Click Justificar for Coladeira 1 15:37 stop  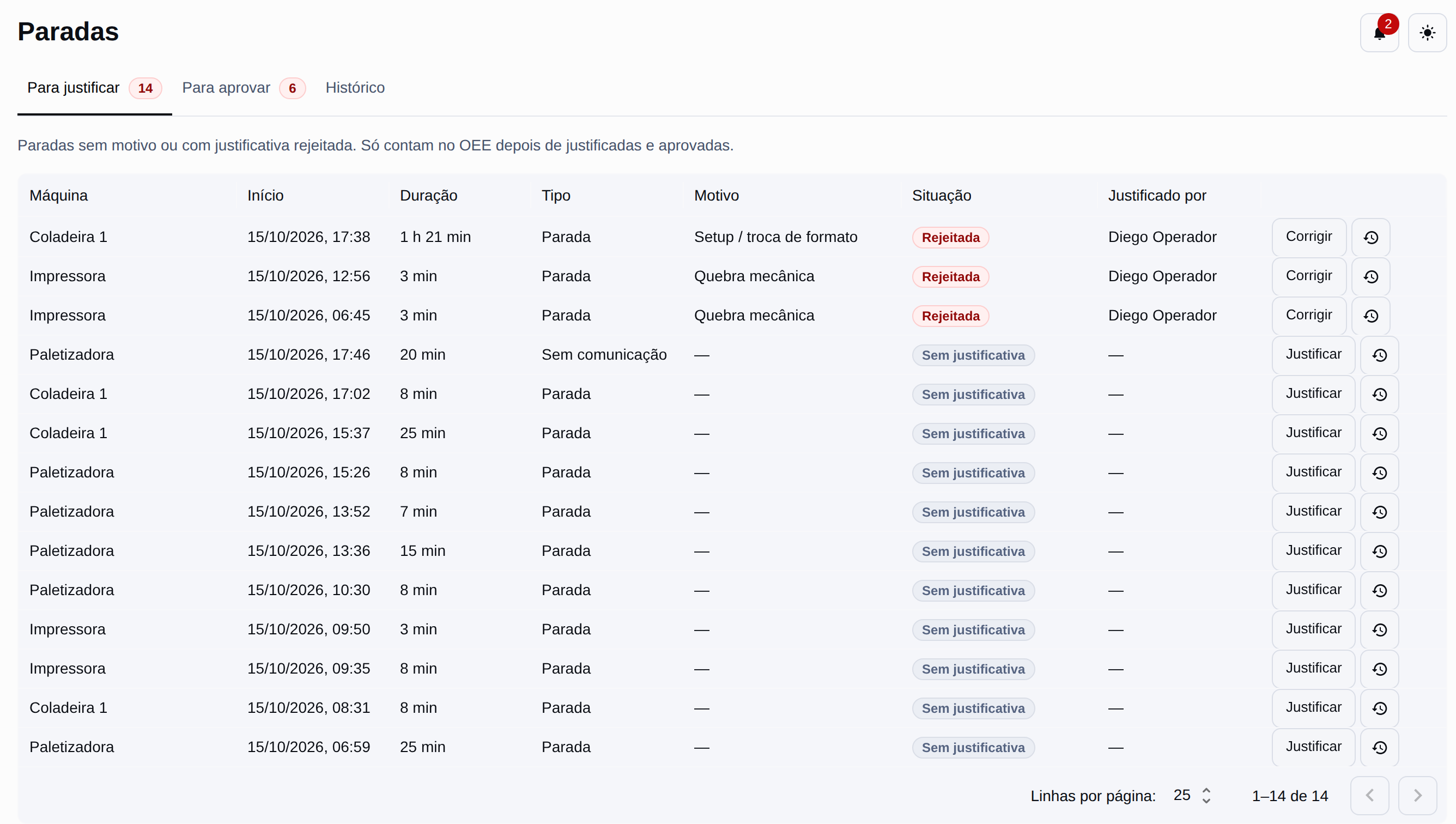(x=1313, y=433)
